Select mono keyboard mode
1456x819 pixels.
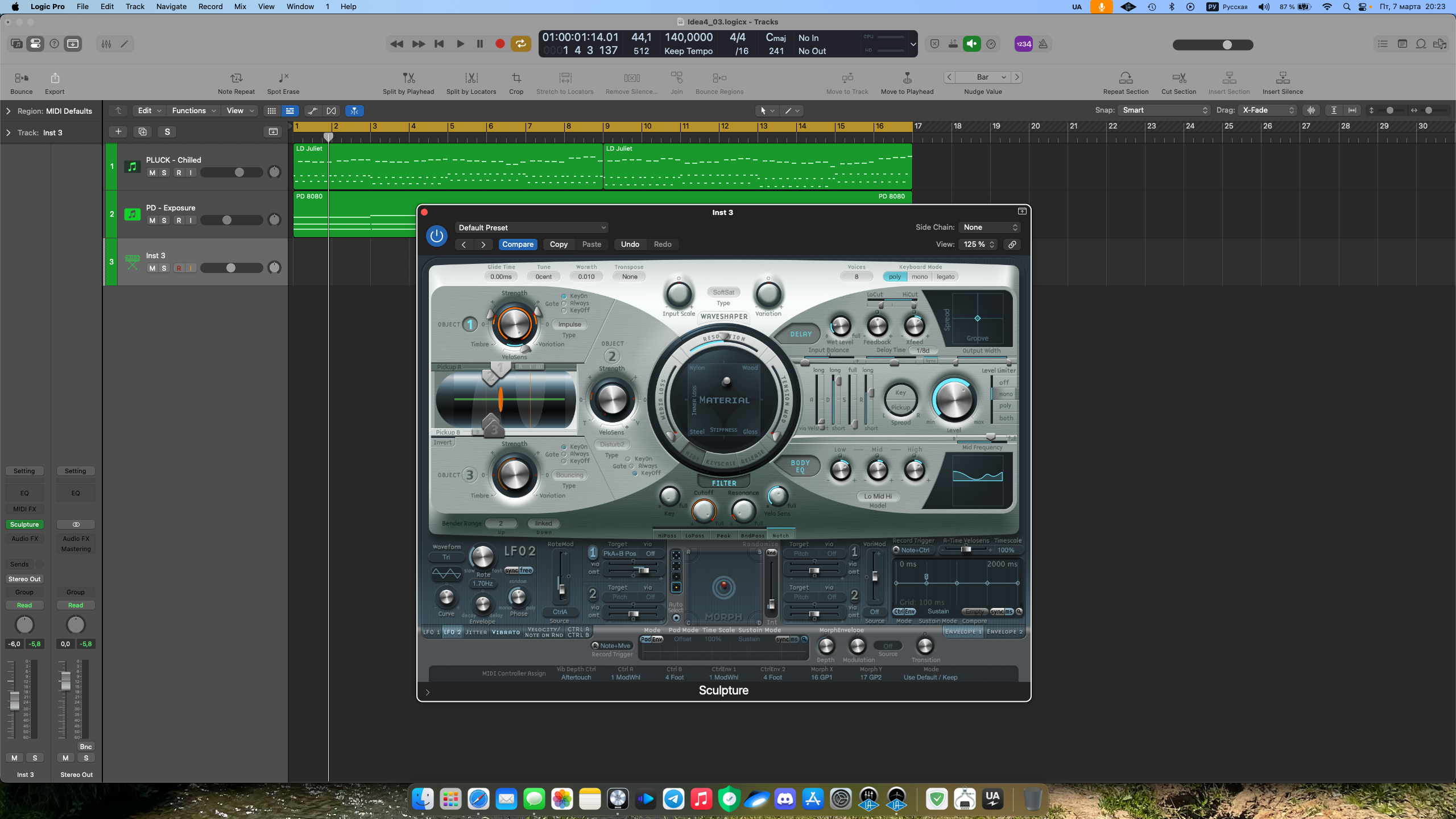click(x=919, y=277)
